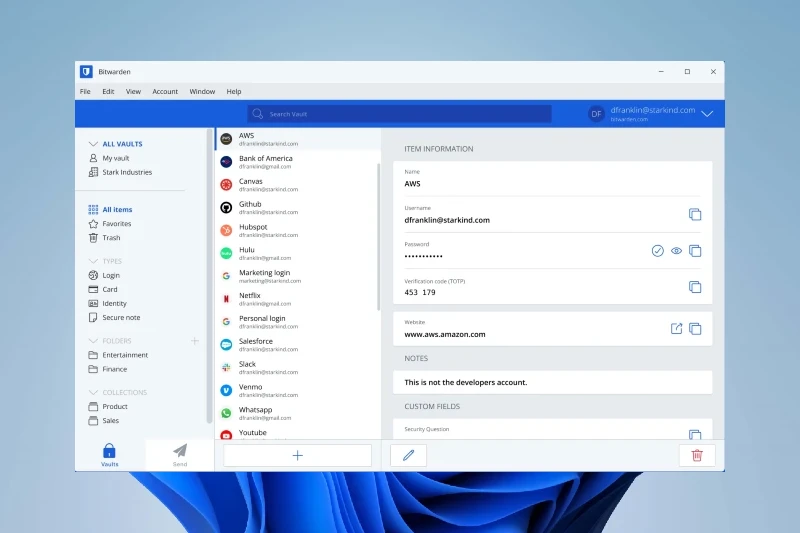The height and width of the screenshot is (533, 800).
Task: Collapse the Collections section chevron
Action: point(93,392)
